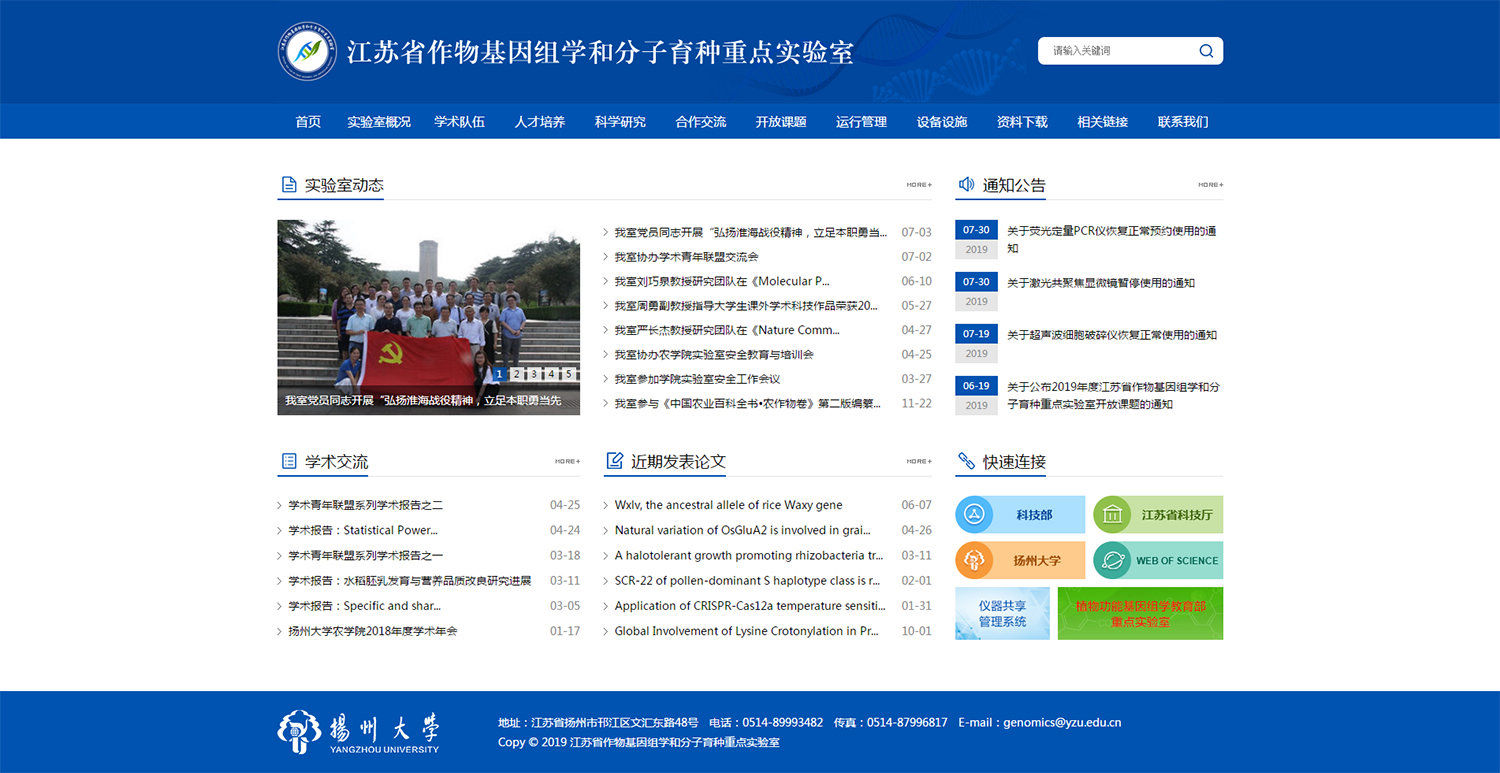
Task: Click the 扬州大学 orange icon
Action: coord(974,560)
